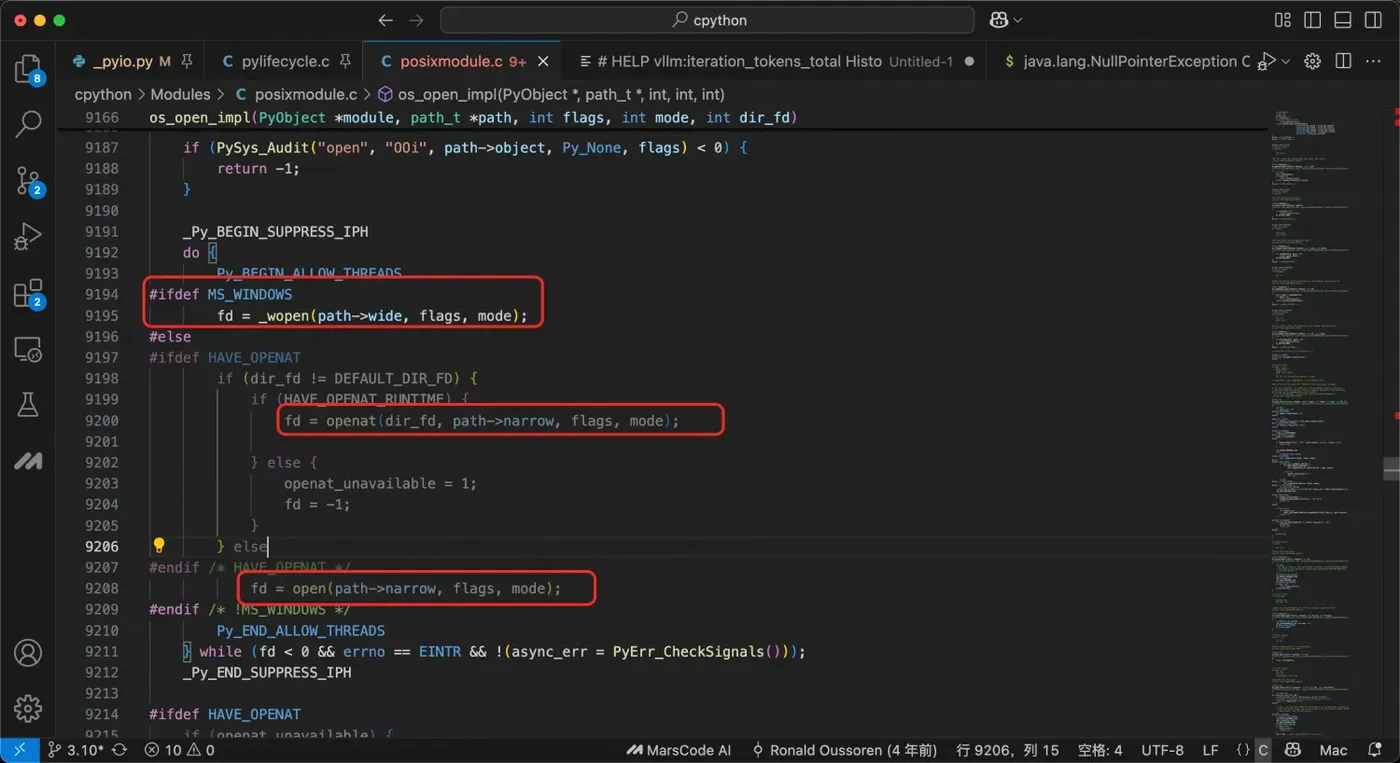Toggle the bottom panel
The height and width of the screenshot is (763, 1400).
[1343, 20]
